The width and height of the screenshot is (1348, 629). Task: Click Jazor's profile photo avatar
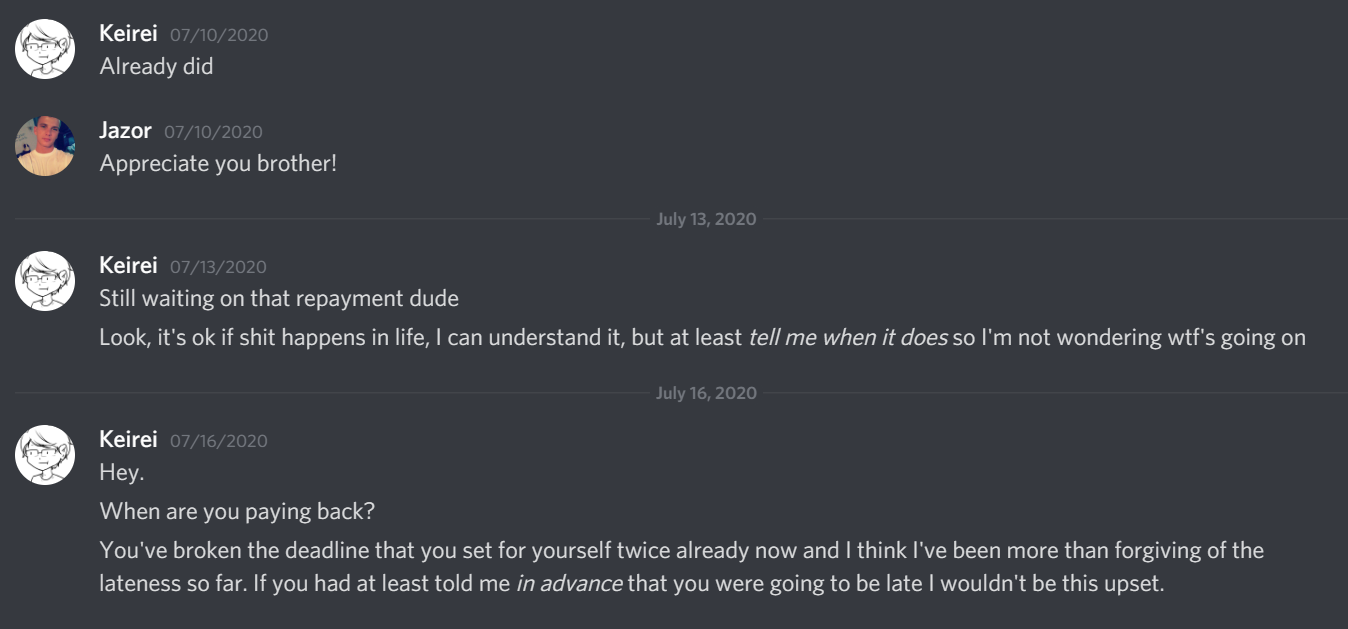click(45, 146)
